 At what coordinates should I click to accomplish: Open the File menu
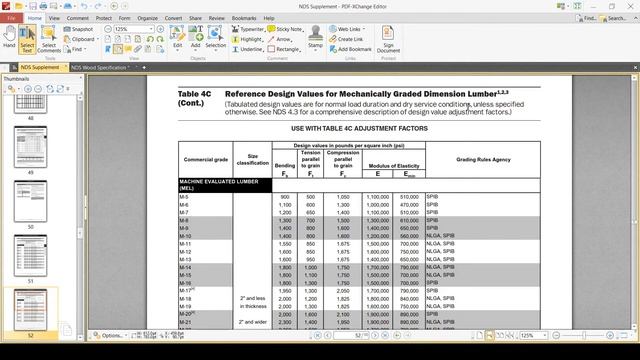[11, 18]
